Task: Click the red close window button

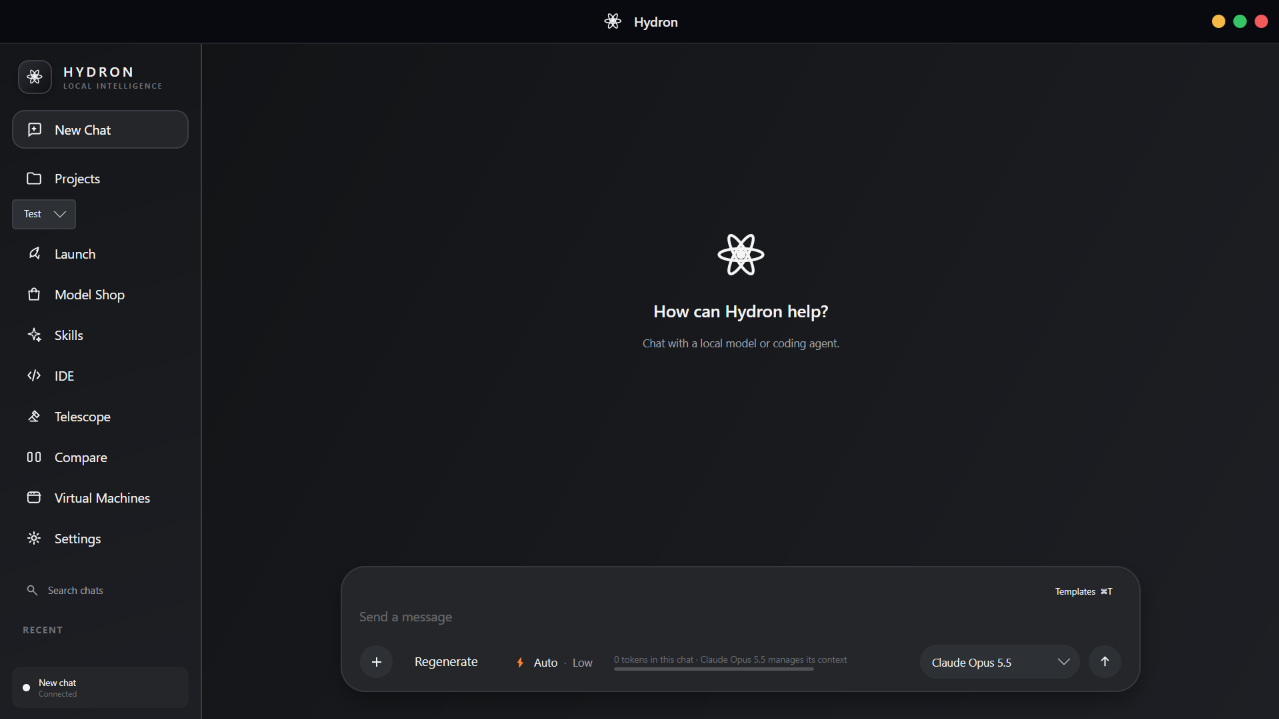Action: pyautogui.click(x=1261, y=21)
